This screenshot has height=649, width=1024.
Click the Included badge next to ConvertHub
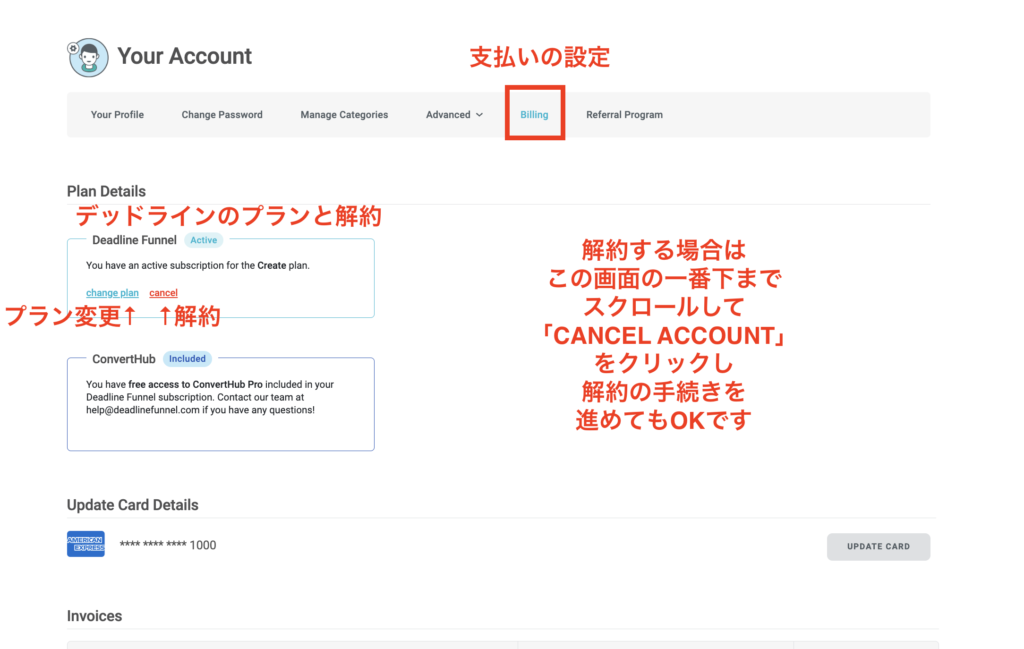(187, 359)
